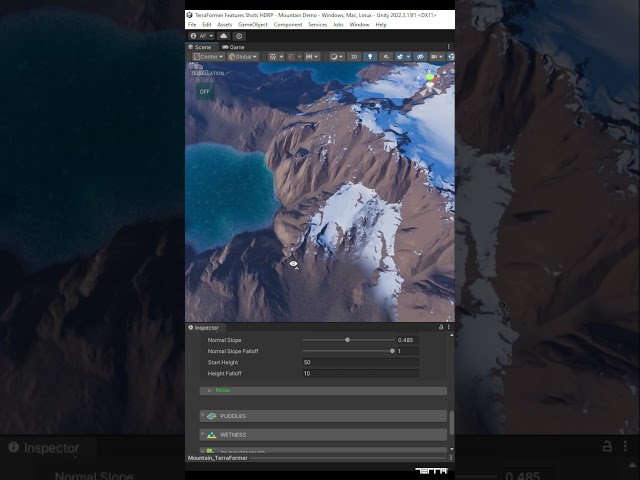Viewport: 640px width, 480px height.
Task: Click the Inspector scroll-up arrow
Action: pos(451,336)
